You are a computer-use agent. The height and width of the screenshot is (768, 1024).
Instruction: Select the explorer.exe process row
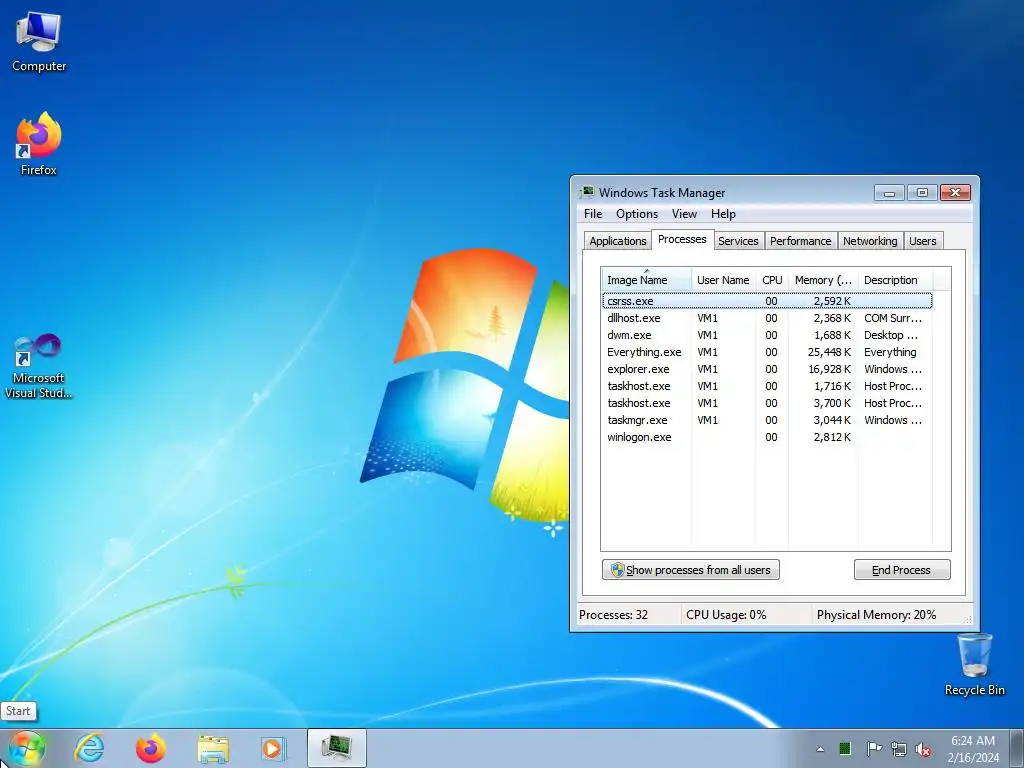click(x=767, y=369)
